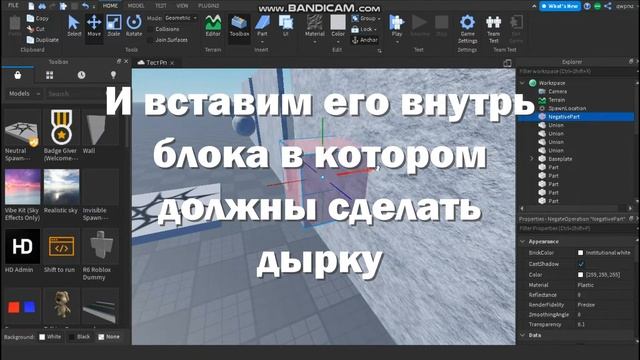Open the Mode Geometric dropdown
The height and width of the screenshot is (360, 640).
click(181, 18)
